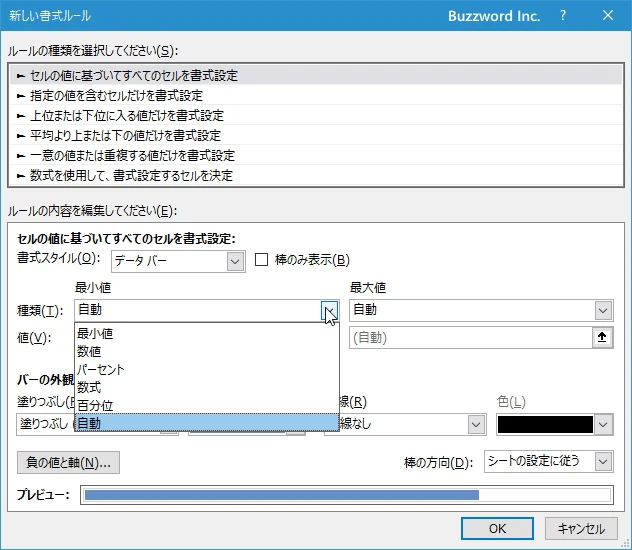Choose highlighted 自動 in the type list
This screenshot has height=550, width=632.
coord(207,423)
